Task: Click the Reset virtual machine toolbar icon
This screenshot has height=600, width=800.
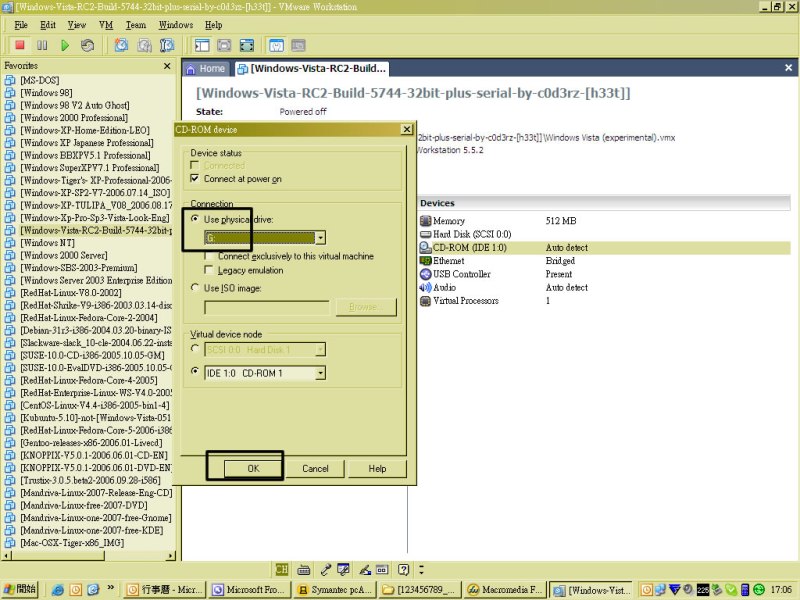Action: click(x=87, y=45)
